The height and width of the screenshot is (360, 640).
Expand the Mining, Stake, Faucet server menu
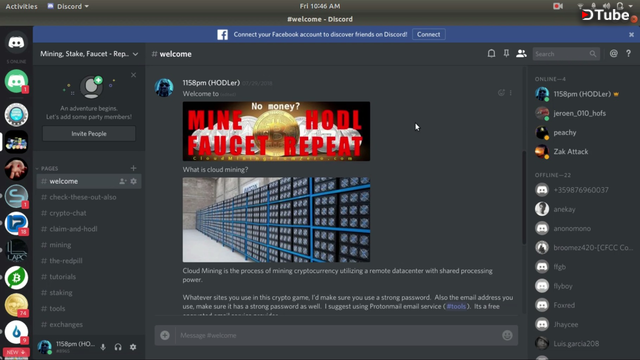pos(89,54)
